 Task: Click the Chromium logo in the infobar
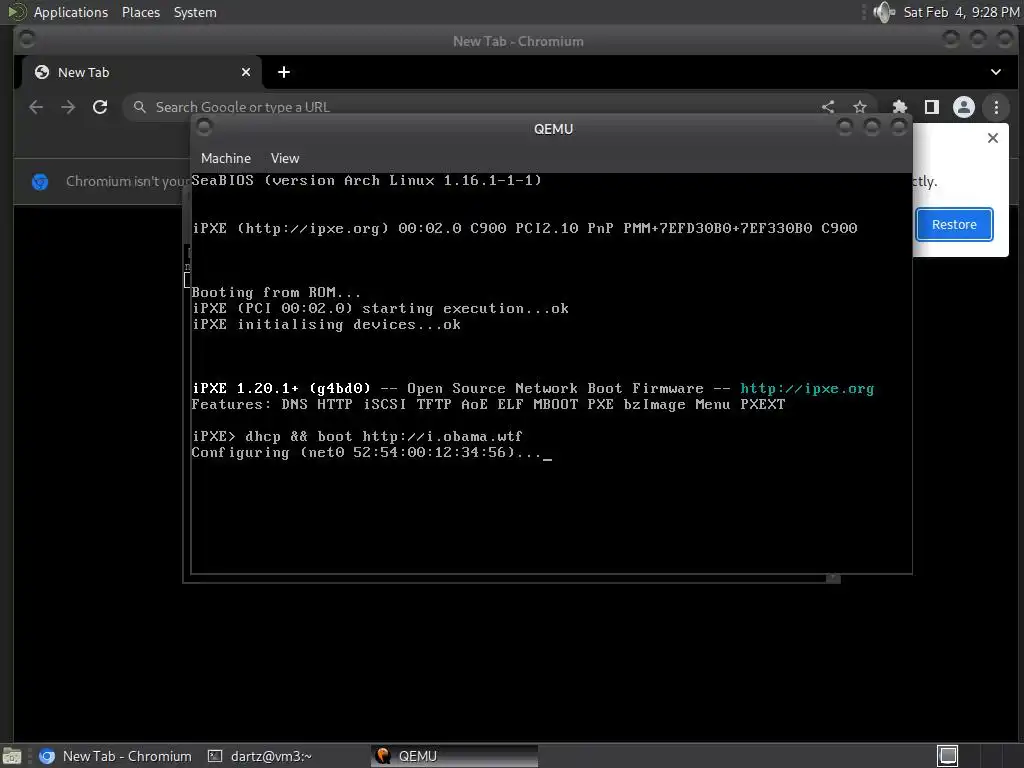point(40,182)
